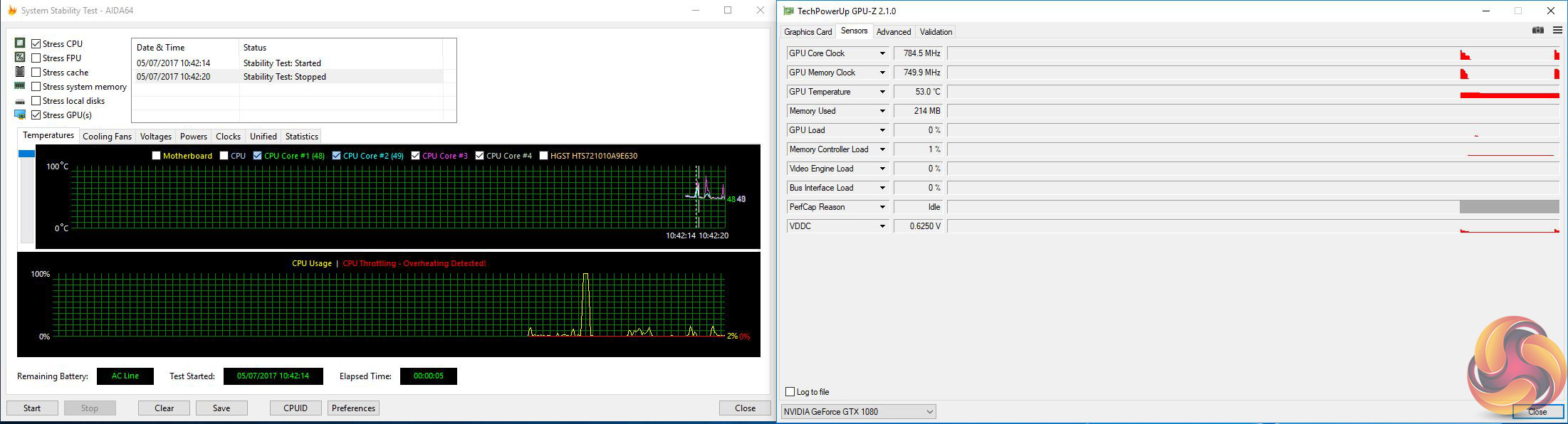
Task: Click the FPU icon beside Stress FPU
Action: [x=20, y=58]
